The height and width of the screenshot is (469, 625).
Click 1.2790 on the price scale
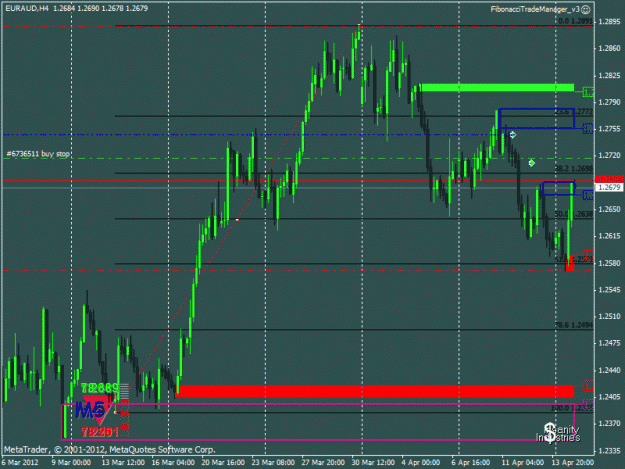point(609,102)
